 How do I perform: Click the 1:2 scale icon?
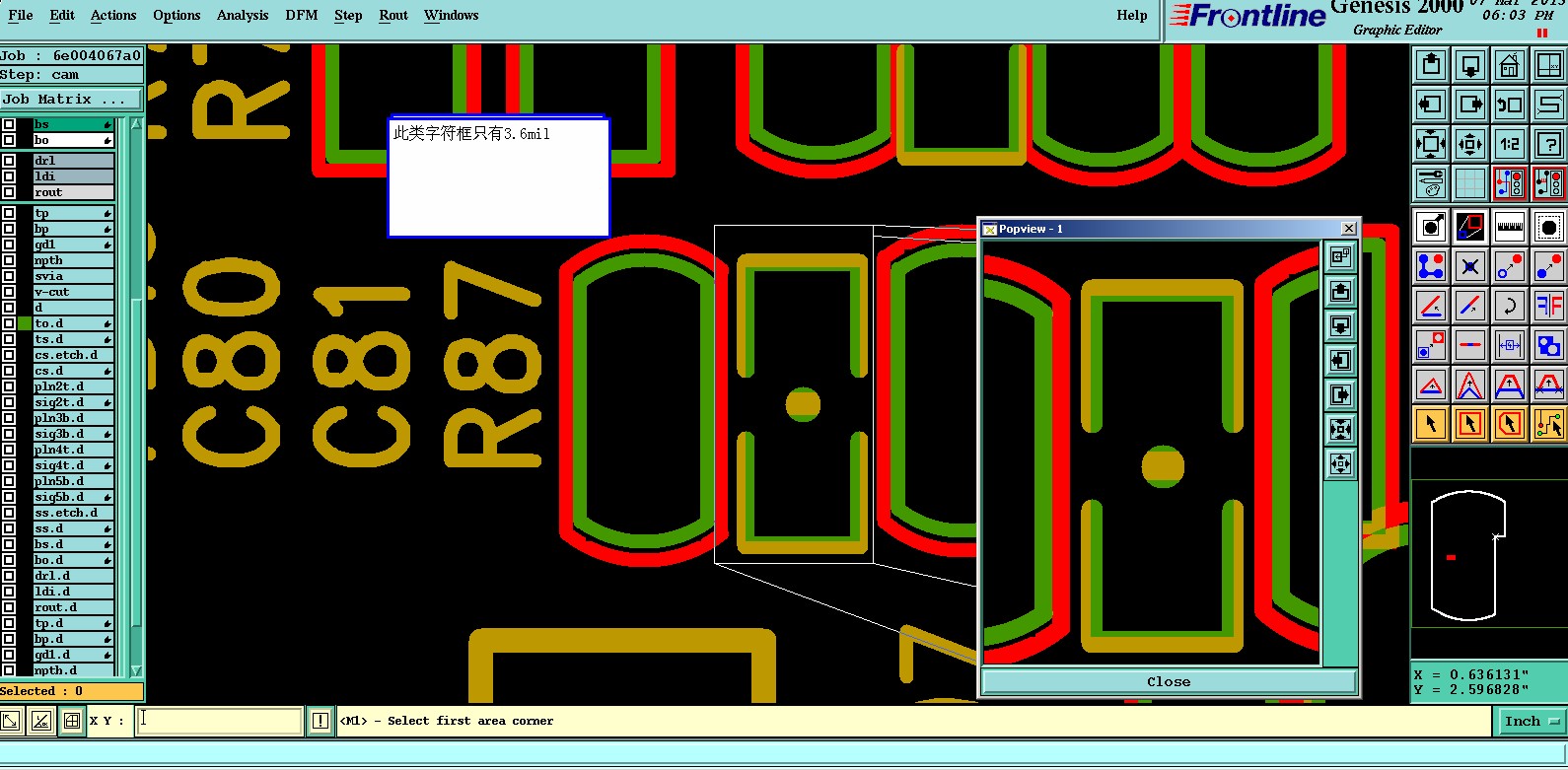coord(1510,144)
